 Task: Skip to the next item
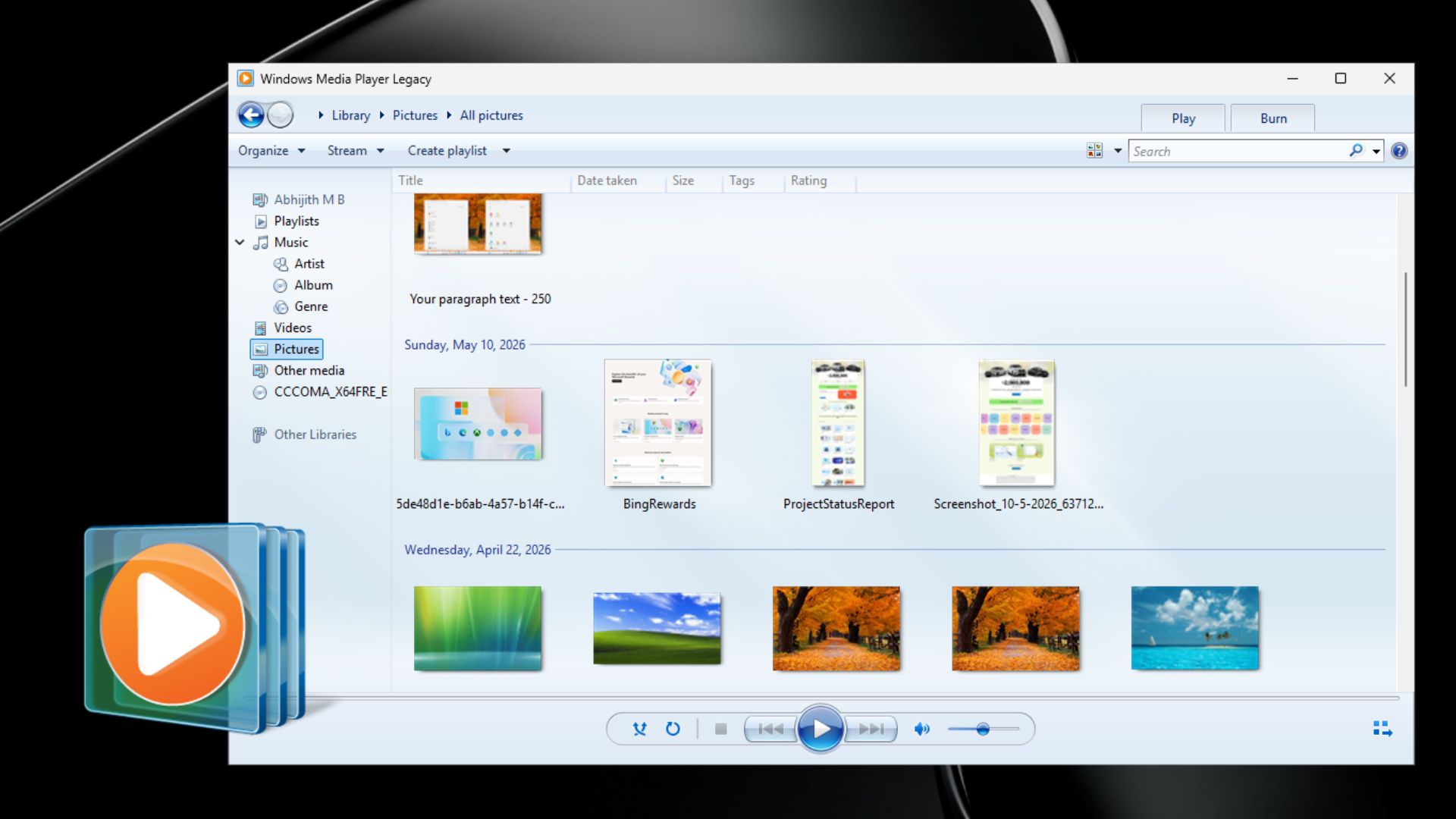(x=871, y=729)
